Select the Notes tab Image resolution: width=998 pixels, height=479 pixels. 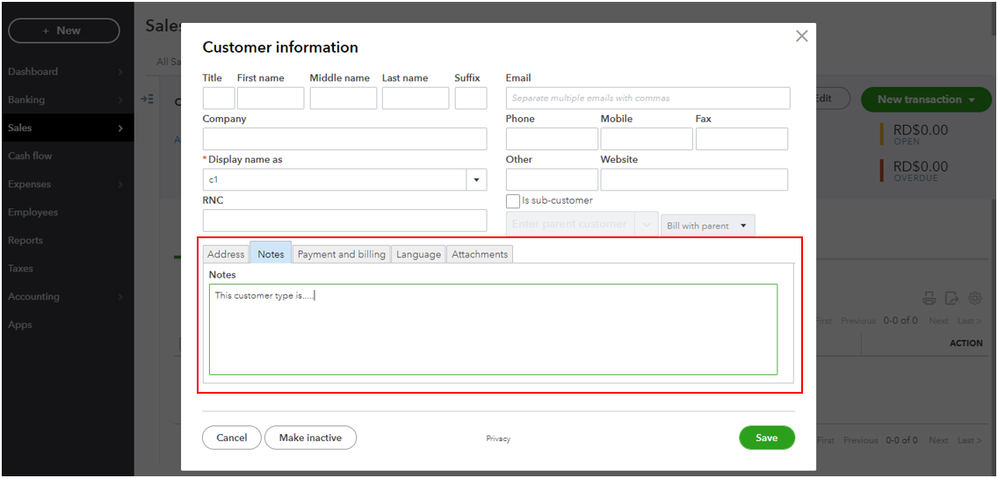tap(271, 253)
